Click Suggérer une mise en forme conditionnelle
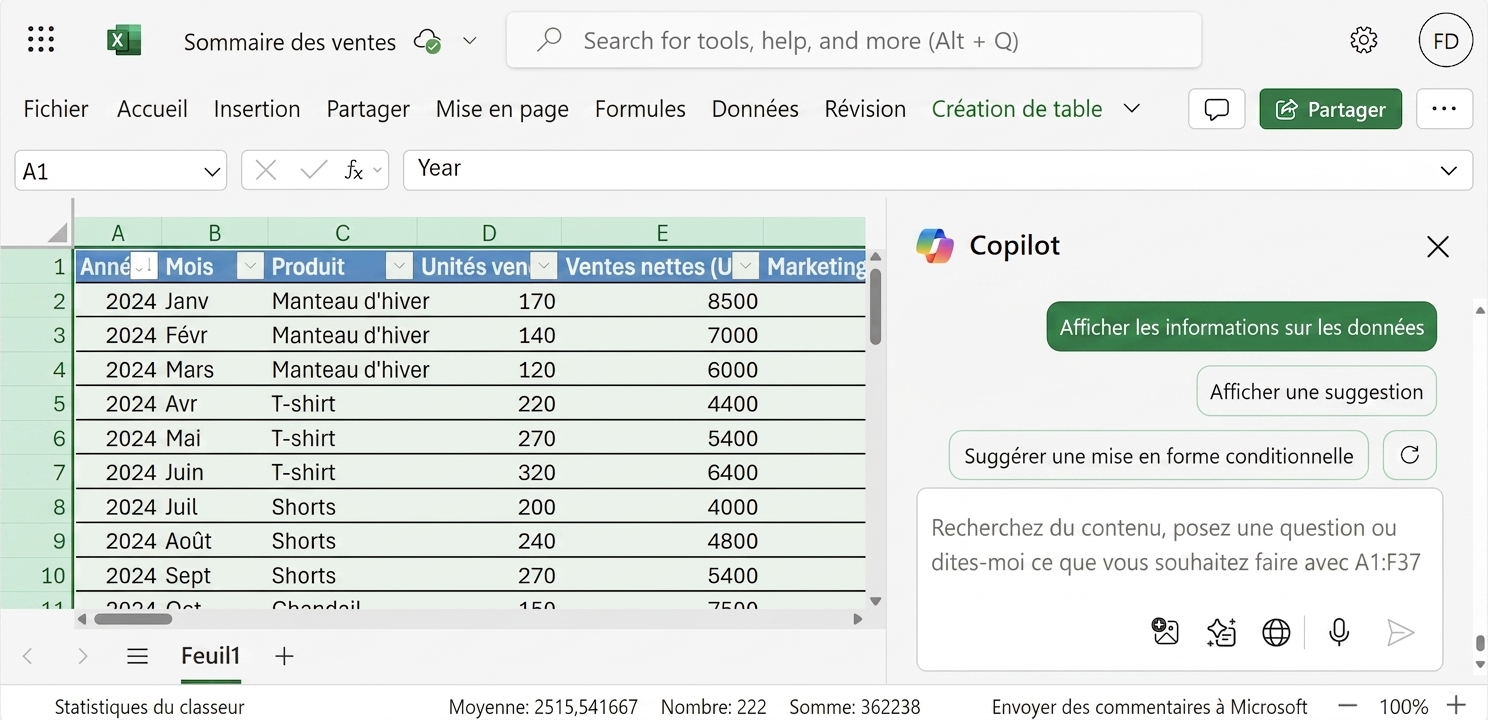The width and height of the screenshot is (1488, 720). (x=1158, y=456)
